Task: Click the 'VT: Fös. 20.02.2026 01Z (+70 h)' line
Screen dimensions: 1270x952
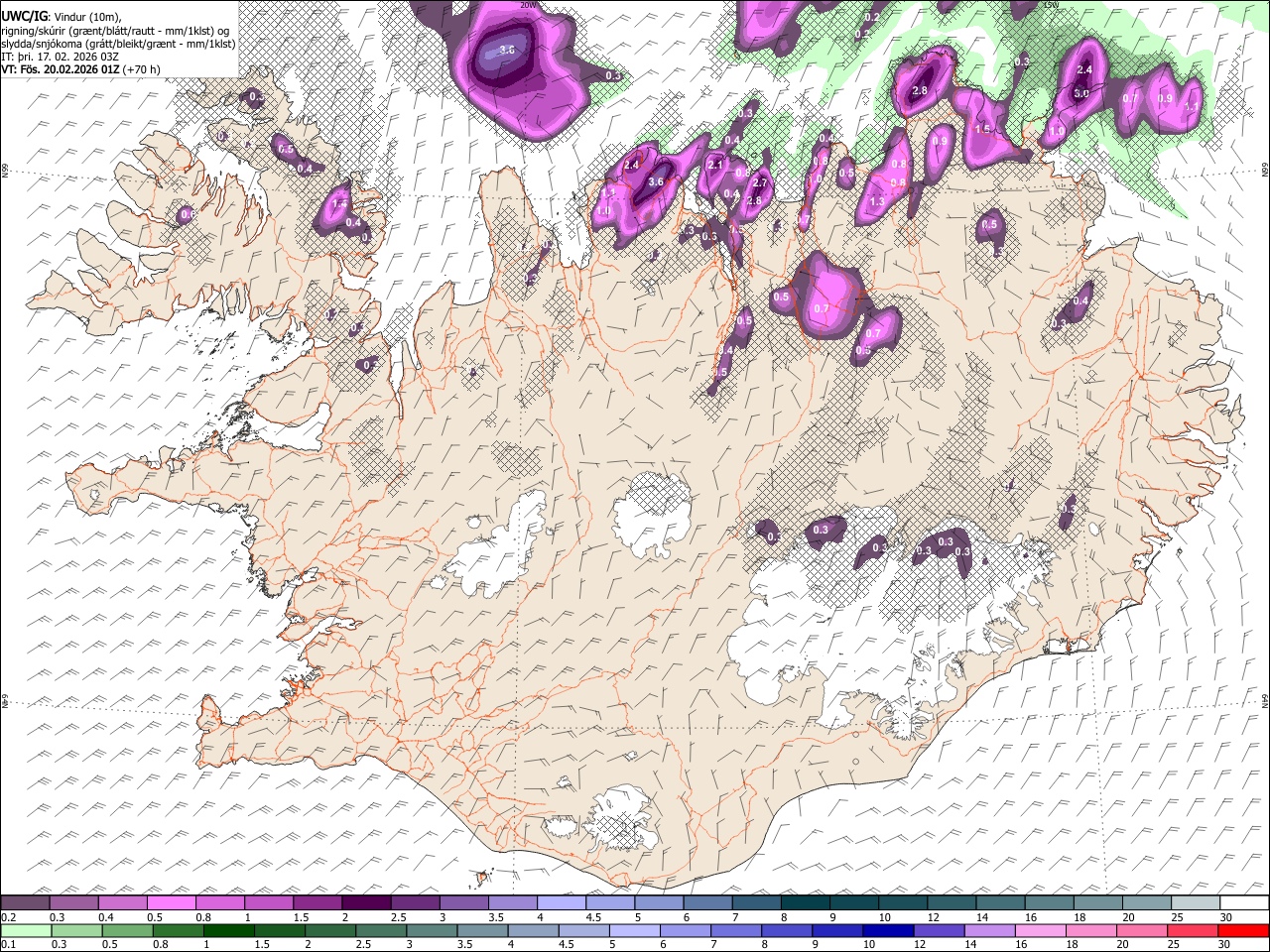Action: click(80, 69)
